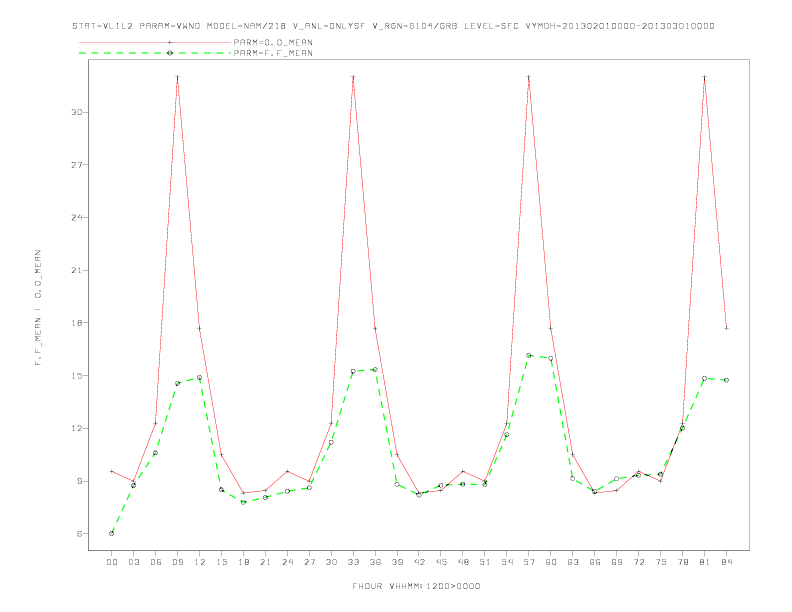
Task: Click green F_MEAN circle marker at hour 12
Action: [200, 378]
